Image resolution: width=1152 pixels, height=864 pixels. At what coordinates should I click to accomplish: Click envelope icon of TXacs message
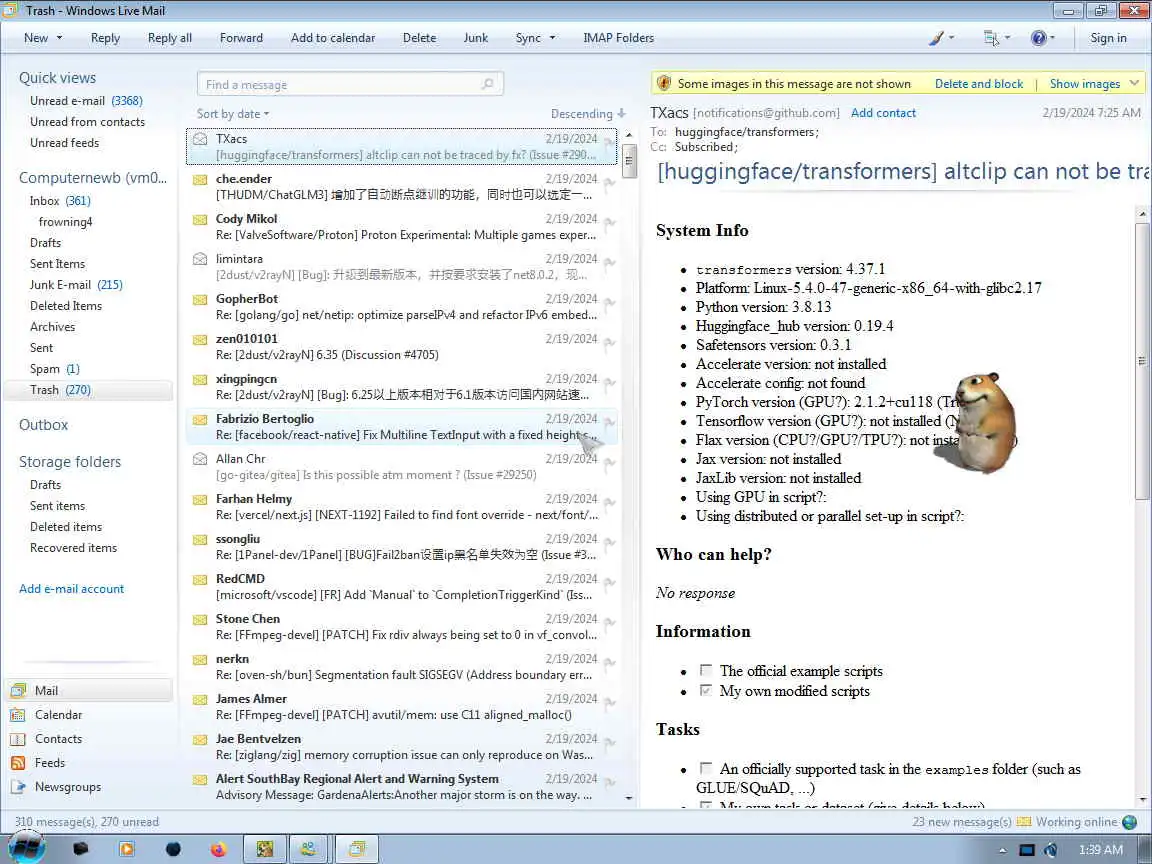point(199,138)
